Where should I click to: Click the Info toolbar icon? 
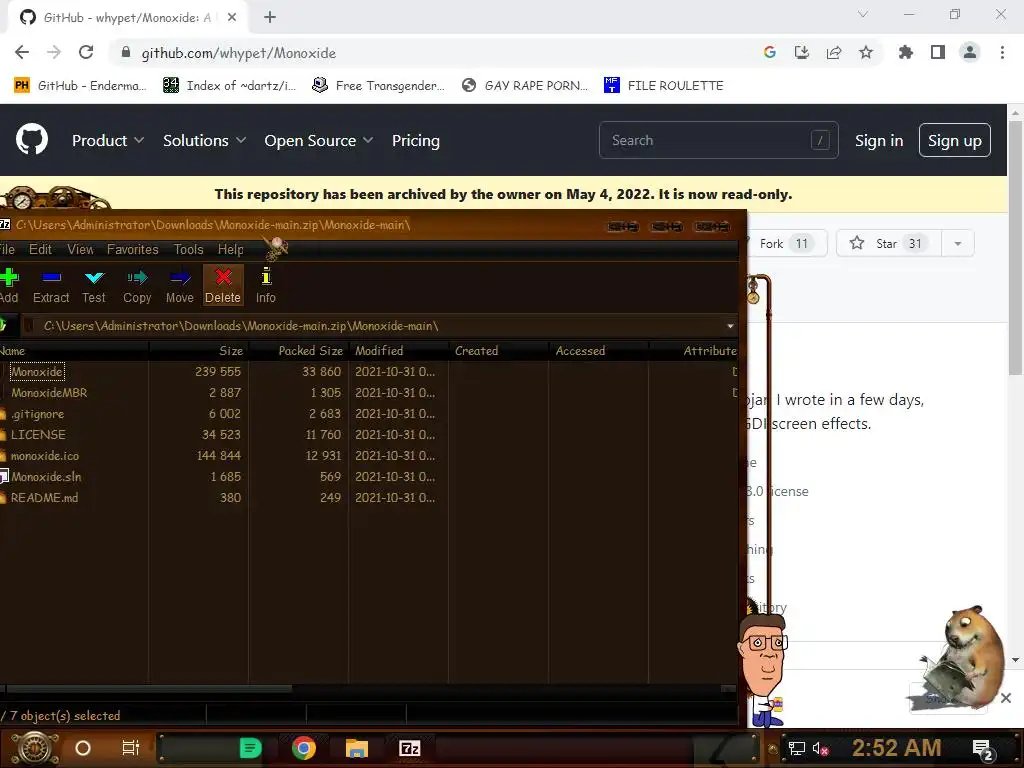pyautogui.click(x=266, y=286)
